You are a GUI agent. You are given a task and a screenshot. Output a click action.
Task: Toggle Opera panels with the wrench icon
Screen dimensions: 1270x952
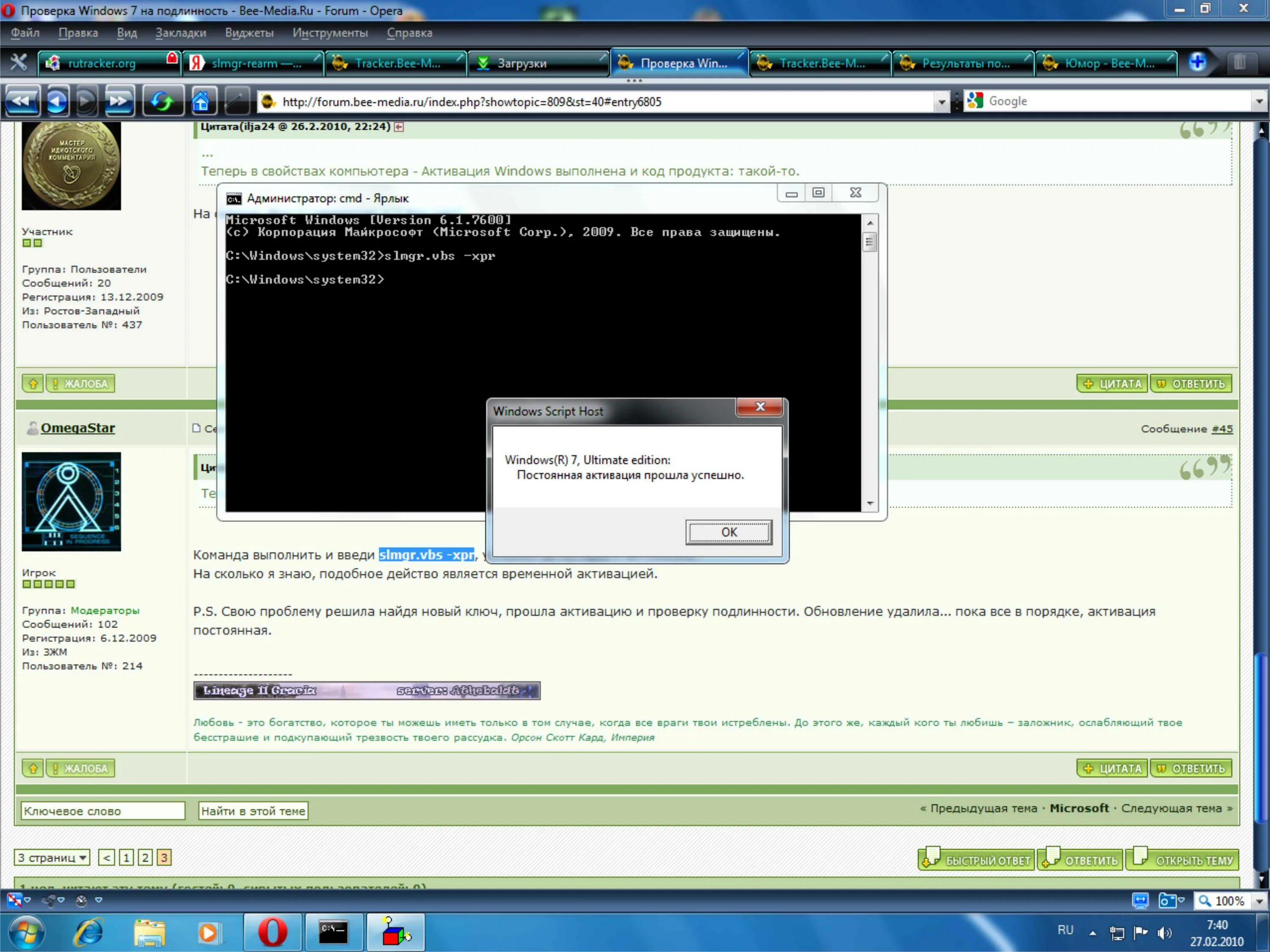pos(18,62)
